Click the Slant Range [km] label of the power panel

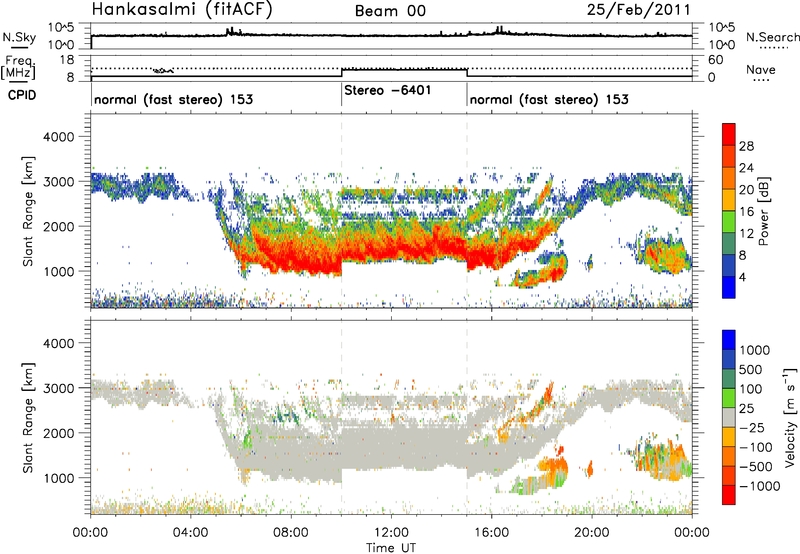[28, 211]
